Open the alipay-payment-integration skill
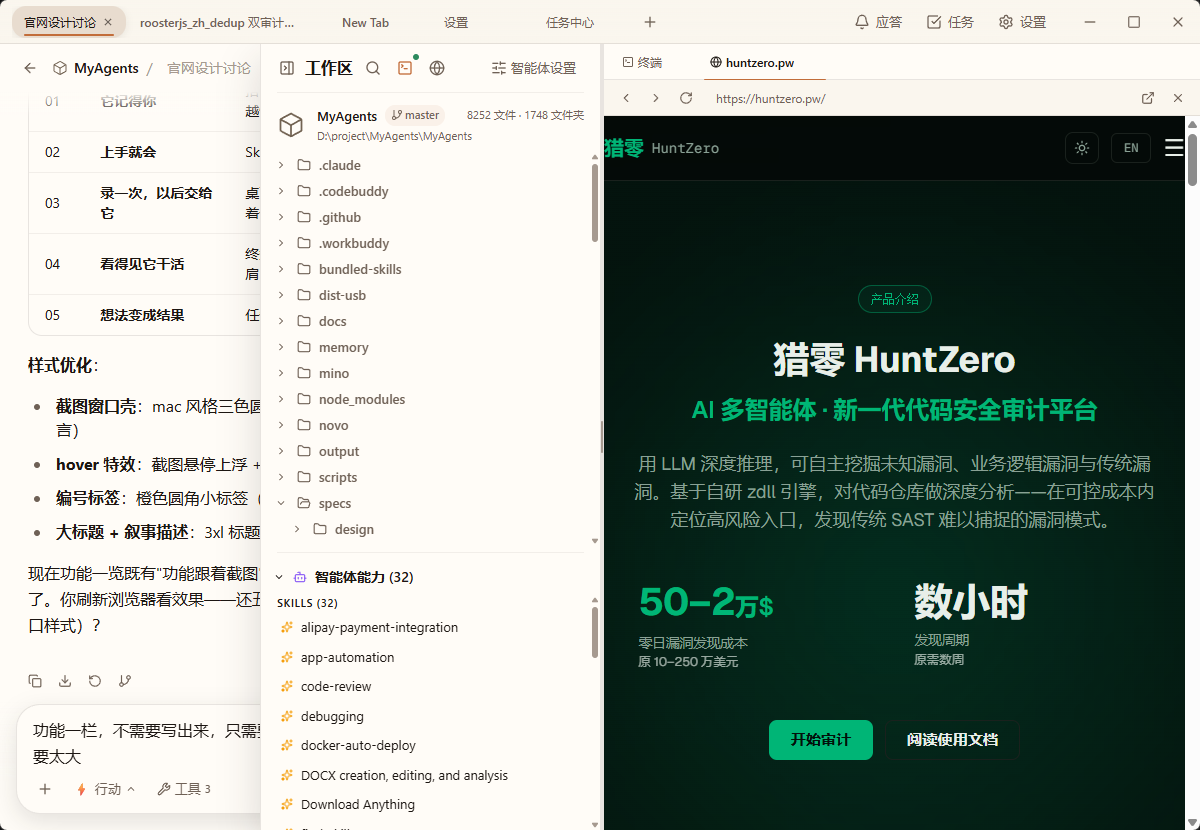Viewport: 1200px width, 830px height. pos(379,627)
